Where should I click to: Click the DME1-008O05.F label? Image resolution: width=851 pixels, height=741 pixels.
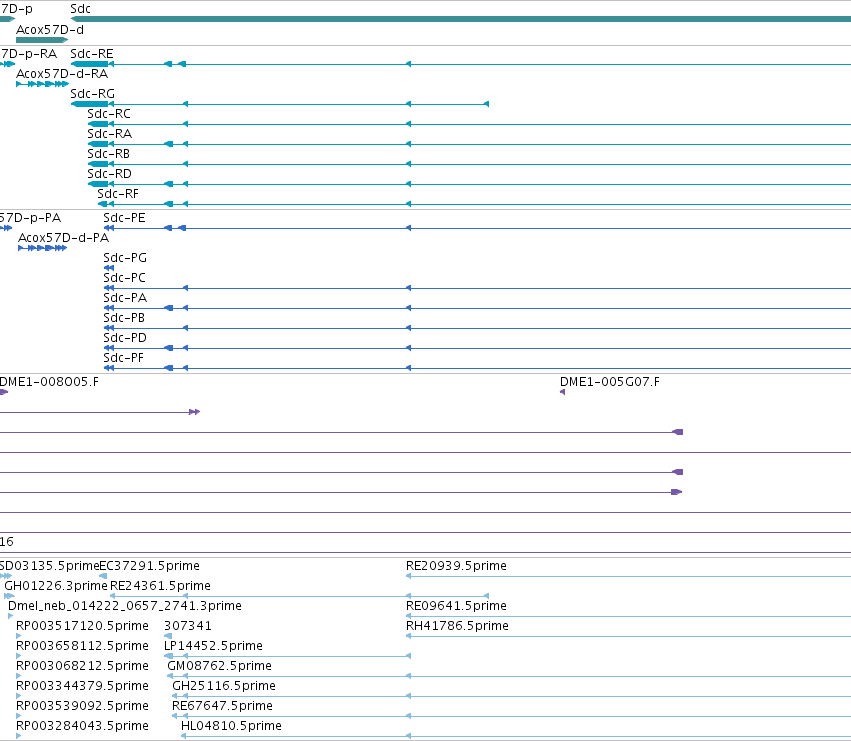[x=49, y=382]
